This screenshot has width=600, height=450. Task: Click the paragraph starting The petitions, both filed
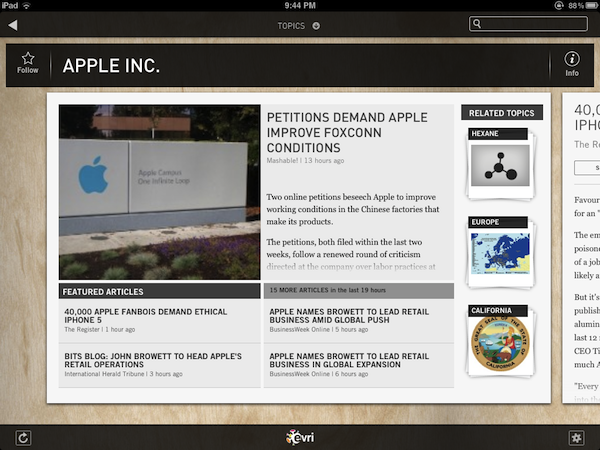351,254
